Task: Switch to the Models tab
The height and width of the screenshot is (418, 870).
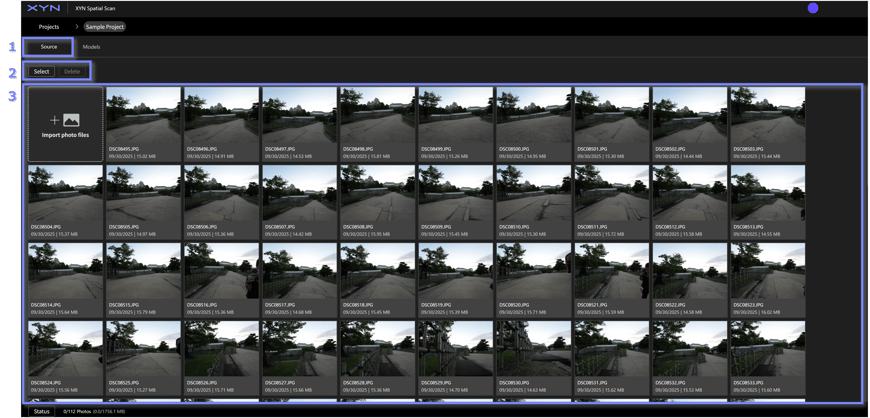Action: click(x=91, y=47)
